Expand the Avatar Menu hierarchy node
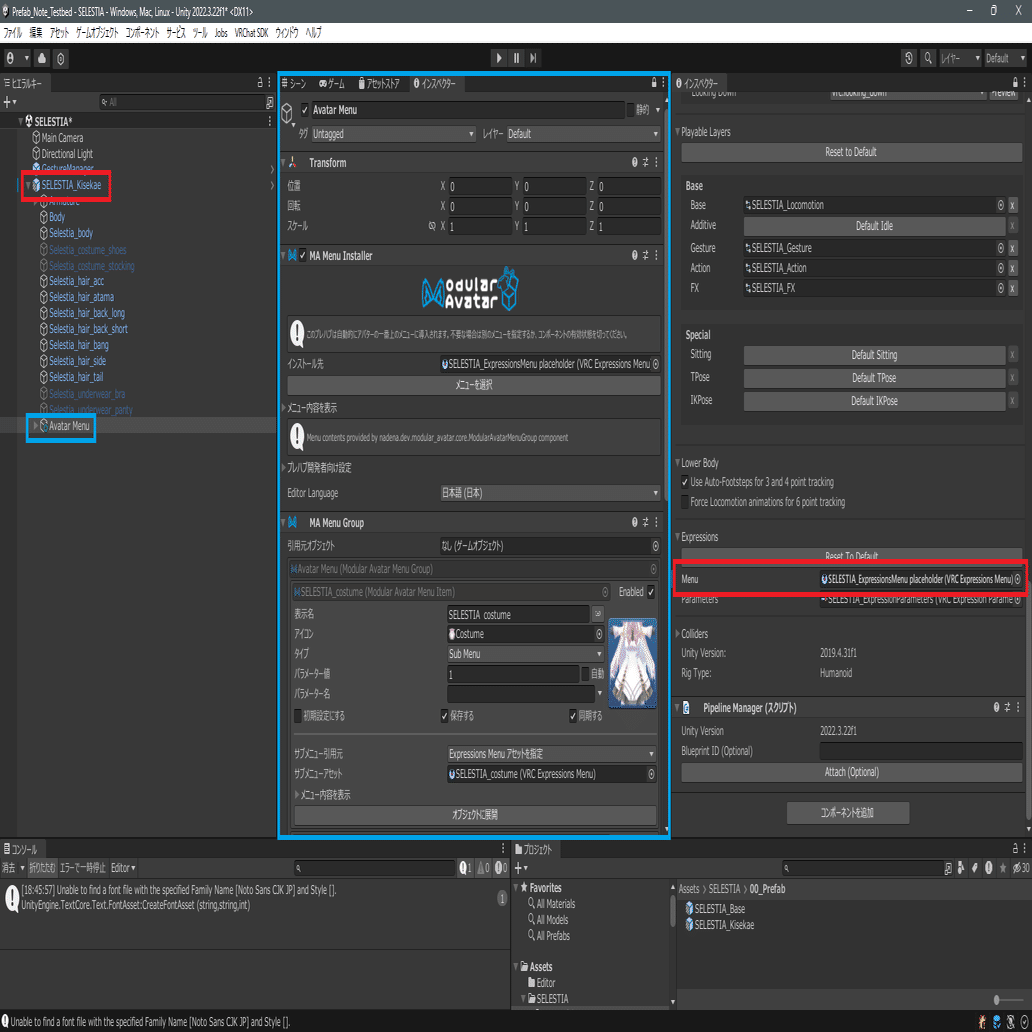Screen dimensions: 1032x1032 pos(36,426)
